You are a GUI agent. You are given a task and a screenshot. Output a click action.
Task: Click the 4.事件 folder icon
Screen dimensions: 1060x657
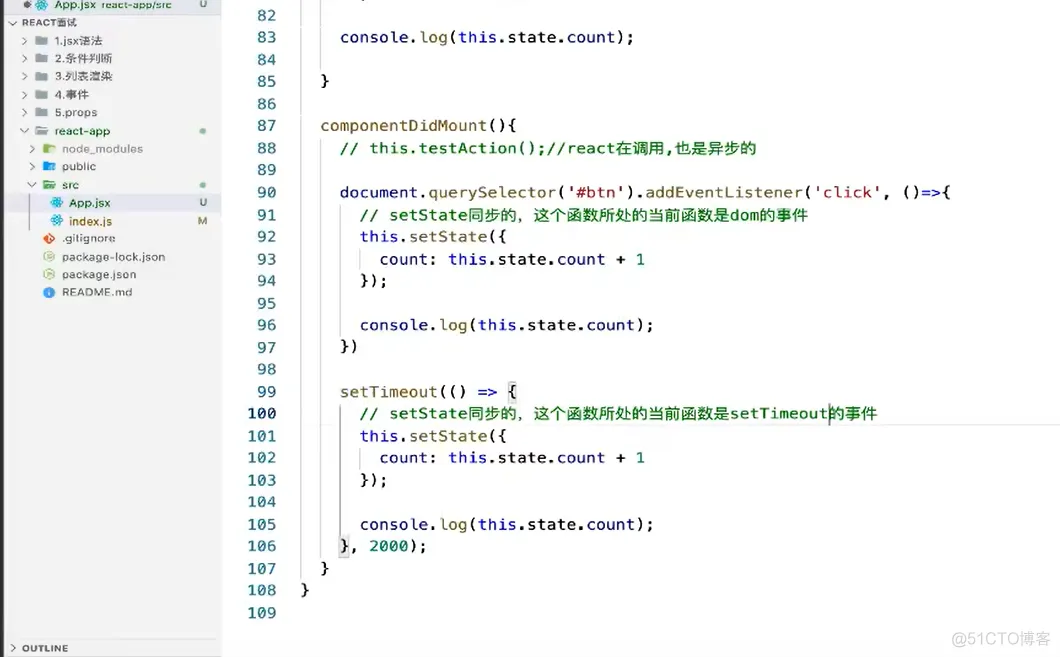(x=41, y=95)
